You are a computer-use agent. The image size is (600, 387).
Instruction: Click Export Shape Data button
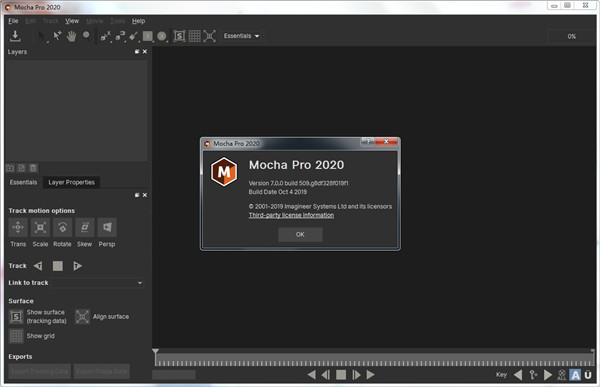click(101, 371)
